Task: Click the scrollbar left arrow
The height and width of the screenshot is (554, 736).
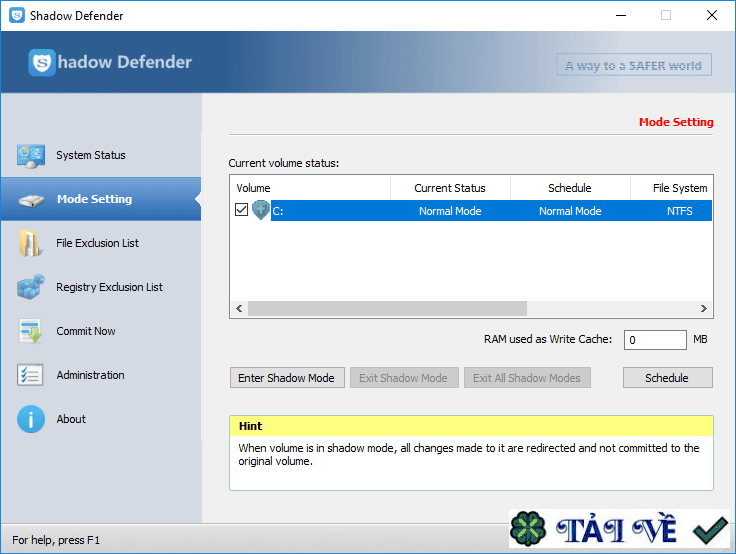Action: [x=239, y=309]
